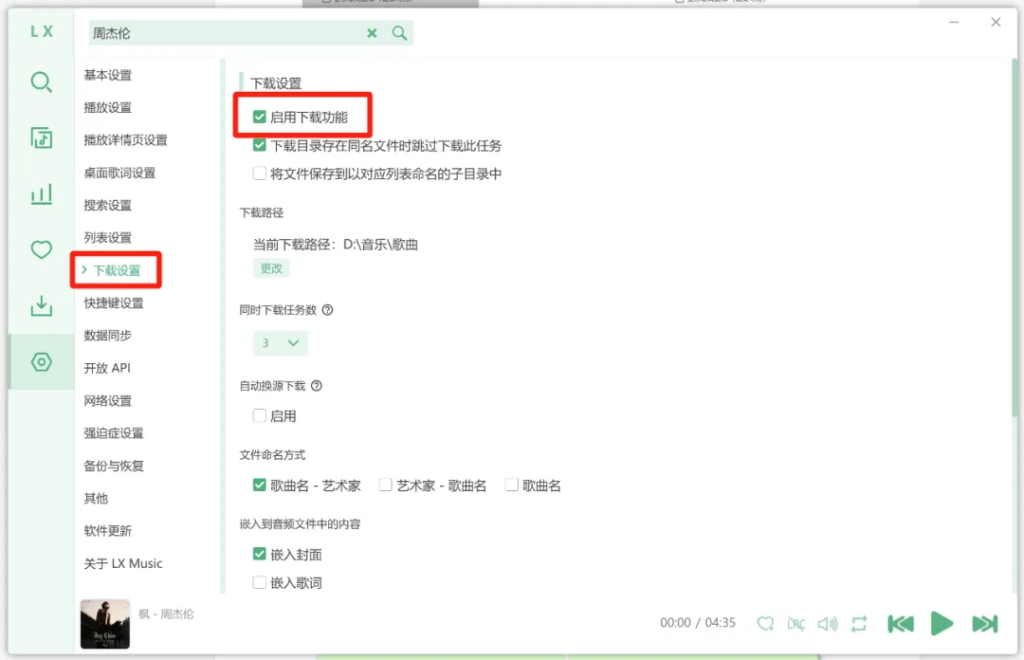The image size is (1024, 660).
Task: Open 强迫症设置 section
Action: click(114, 433)
